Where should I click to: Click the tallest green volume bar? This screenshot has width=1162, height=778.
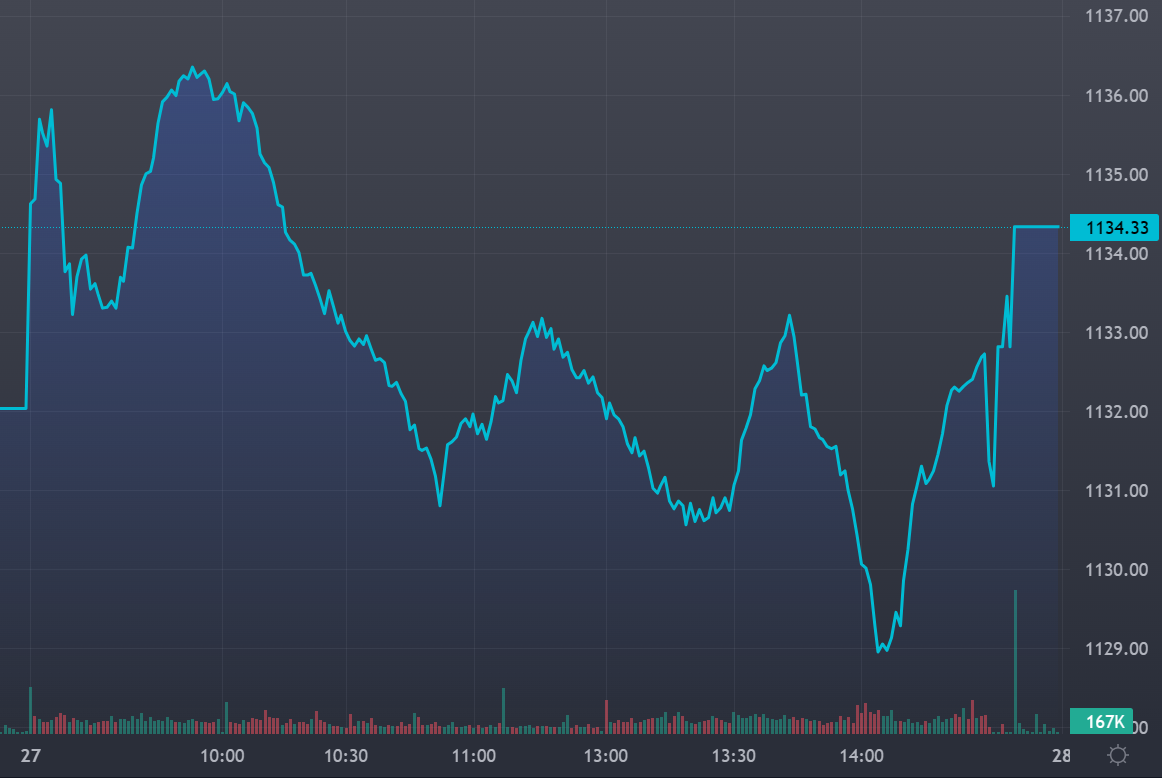coord(1015,660)
